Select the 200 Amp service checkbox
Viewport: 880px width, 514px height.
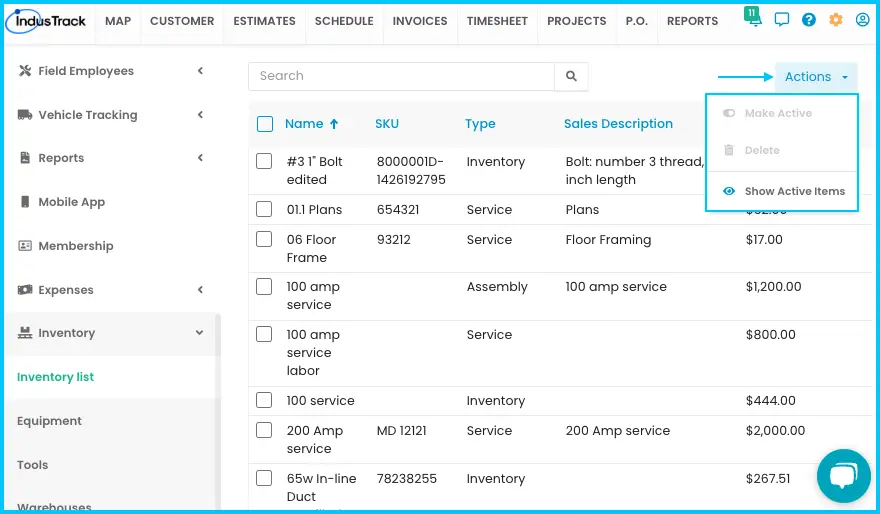(264, 430)
